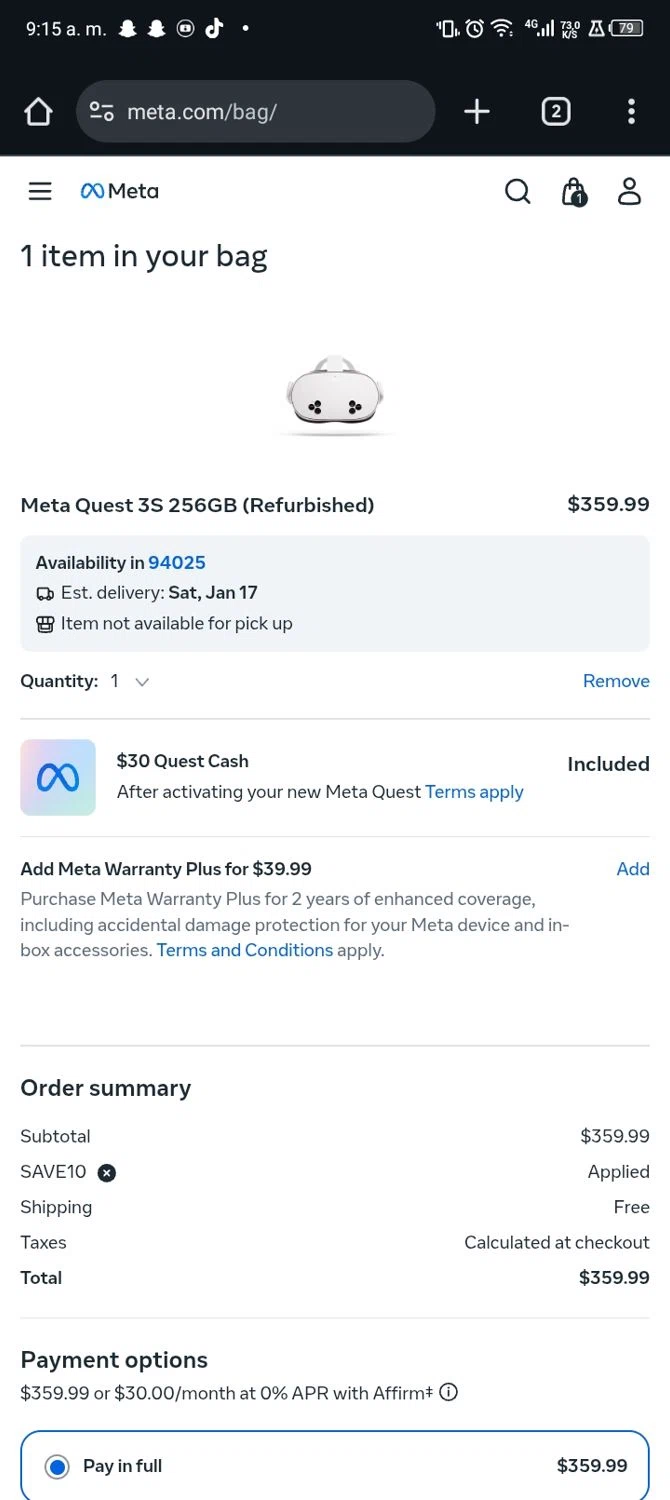Change the 94025 zip code
The width and height of the screenshot is (670, 1500).
177,563
